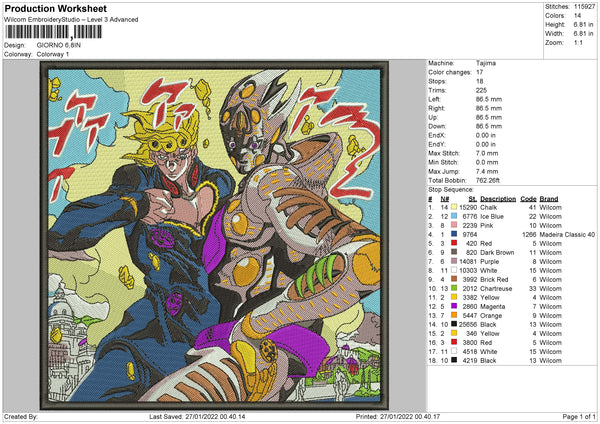Click the Chalk color swatch in stop 1

pos(454,207)
